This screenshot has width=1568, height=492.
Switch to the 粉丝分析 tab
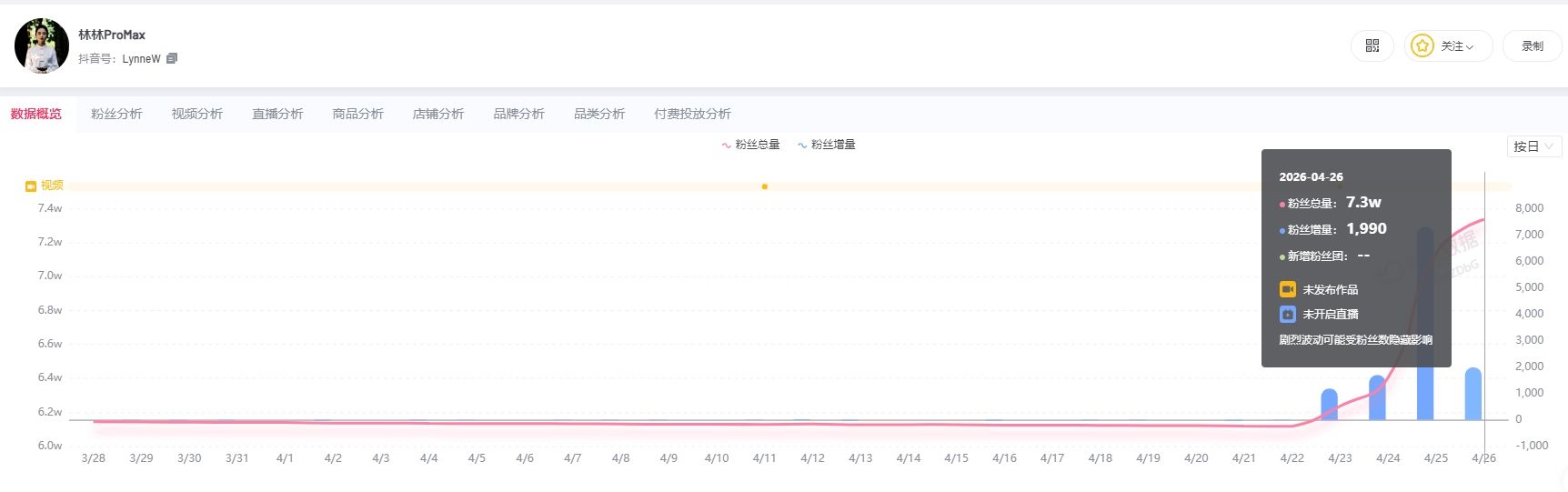pos(116,114)
